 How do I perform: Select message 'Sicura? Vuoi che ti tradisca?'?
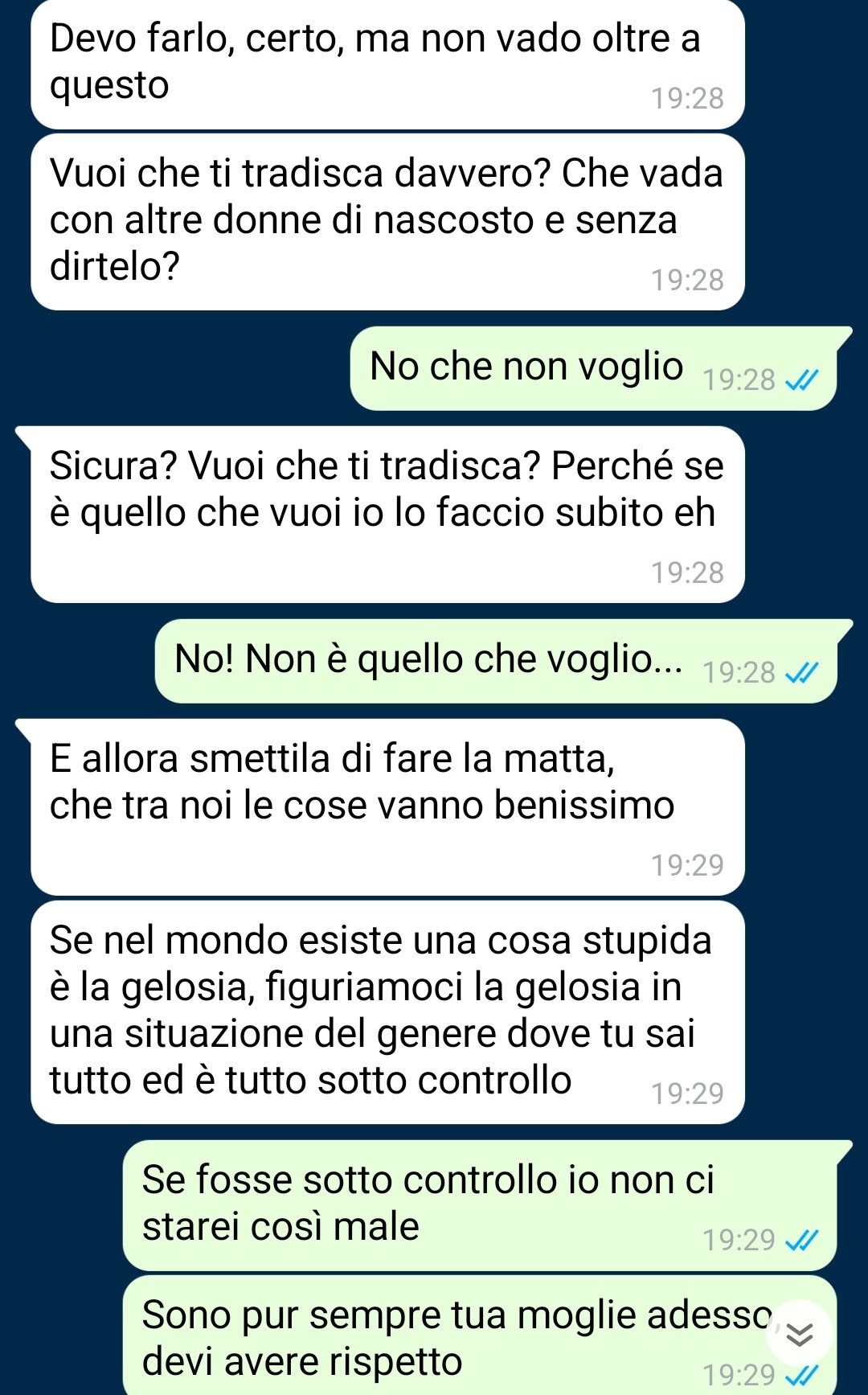387,515
